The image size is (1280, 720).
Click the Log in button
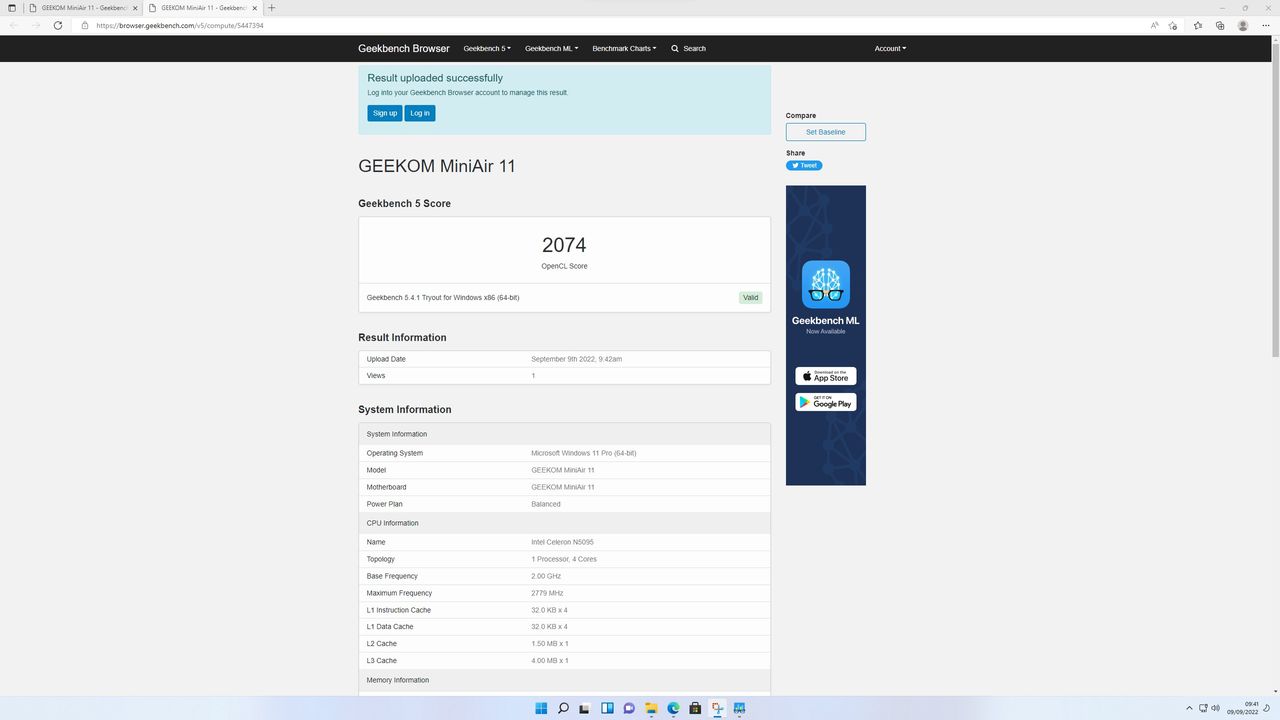tap(420, 113)
